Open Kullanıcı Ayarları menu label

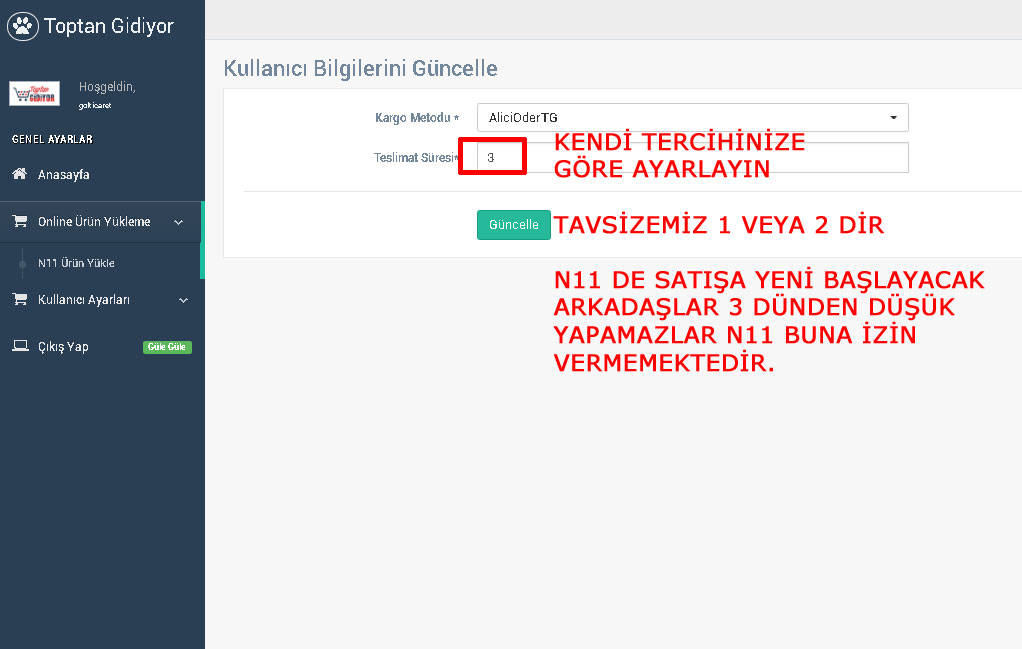[x=84, y=300]
